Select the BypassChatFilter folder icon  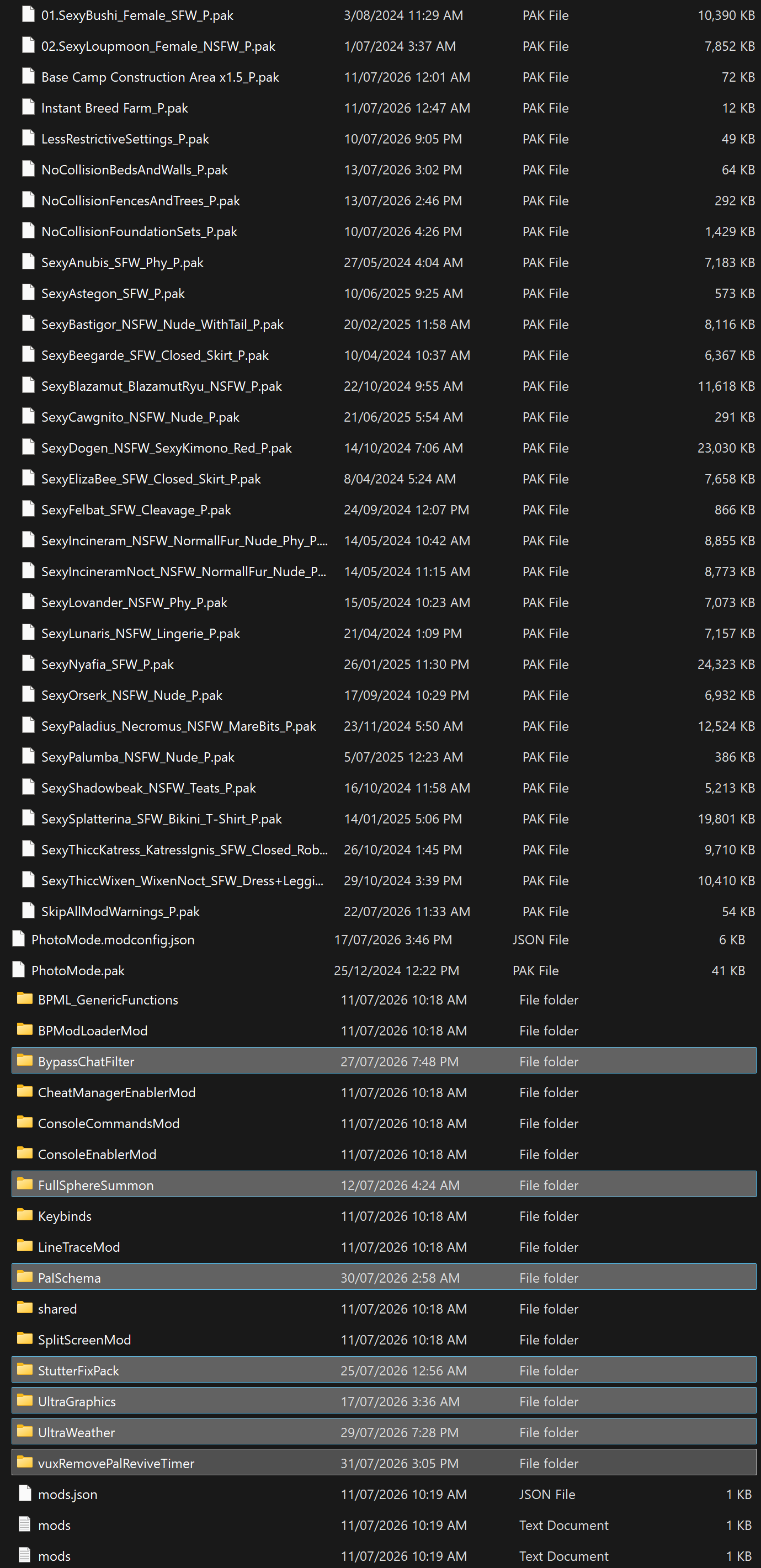click(x=25, y=1061)
